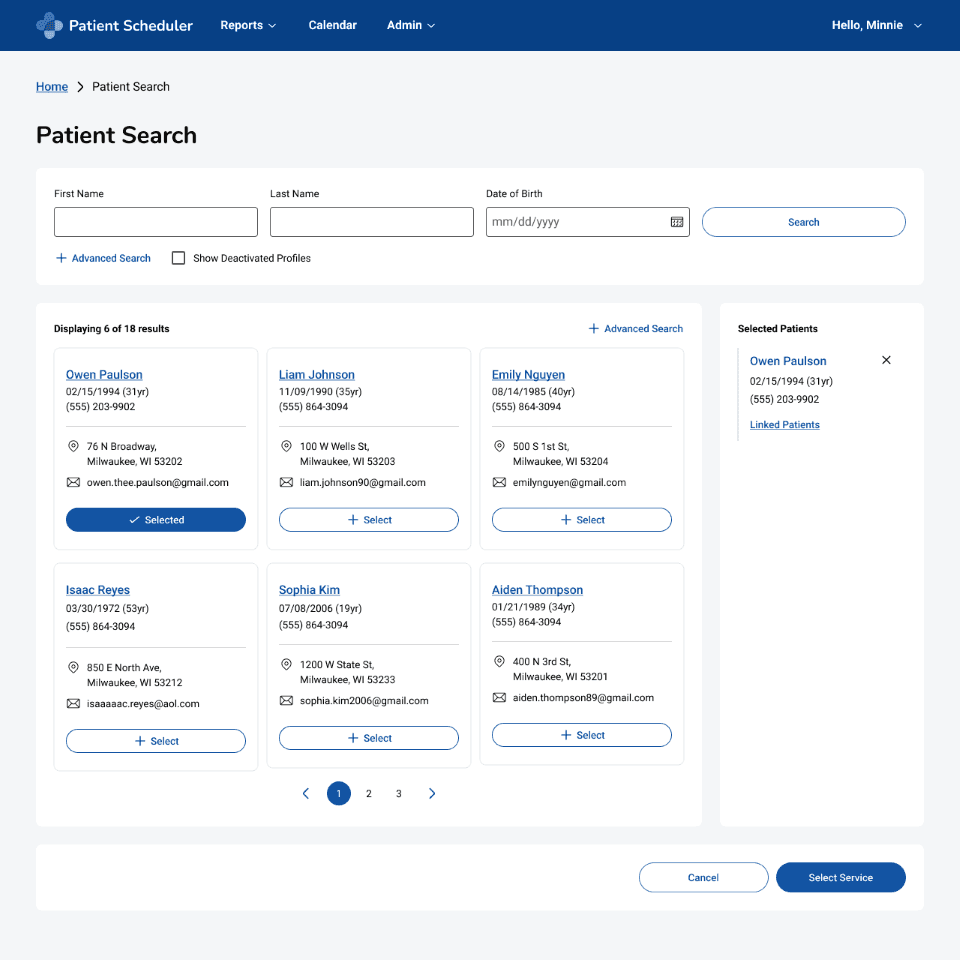Click location pin icon on Emily Nguyen card
Screen dimensions: 960x960
pyautogui.click(x=499, y=446)
